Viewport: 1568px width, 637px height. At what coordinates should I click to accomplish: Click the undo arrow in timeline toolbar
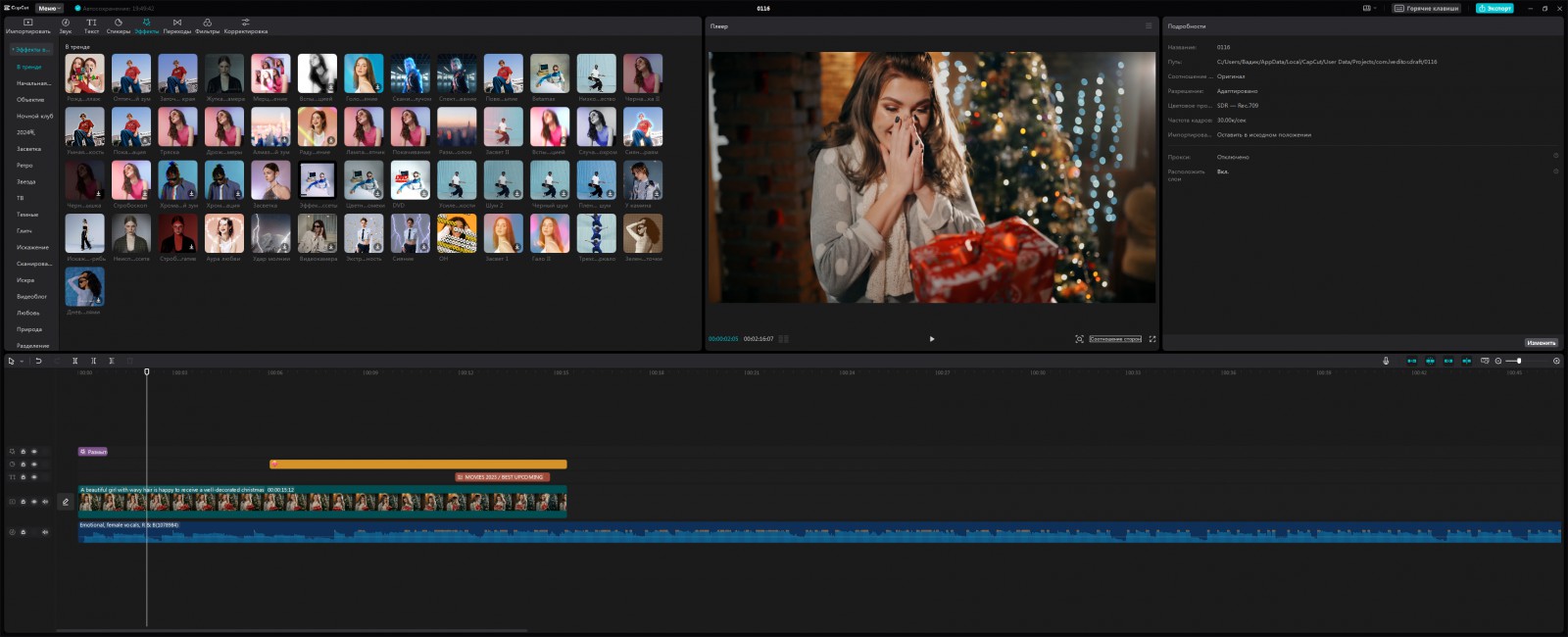pos(38,361)
